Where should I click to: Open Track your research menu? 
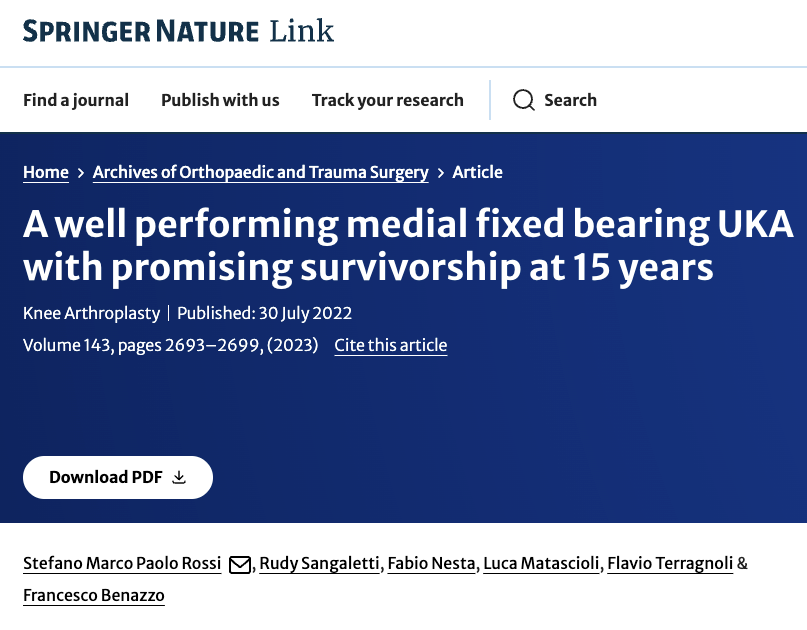point(387,100)
